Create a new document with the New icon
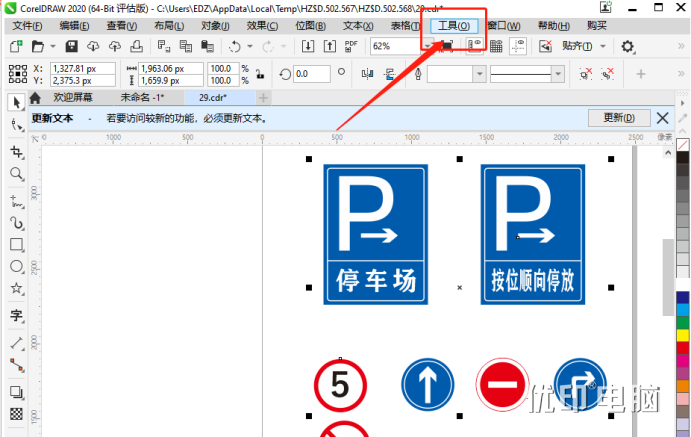This screenshot has width=691, height=437. [16, 46]
